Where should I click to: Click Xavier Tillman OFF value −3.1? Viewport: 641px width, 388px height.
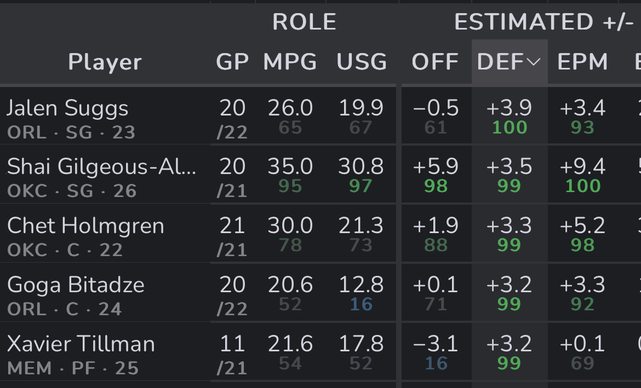click(435, 343)
